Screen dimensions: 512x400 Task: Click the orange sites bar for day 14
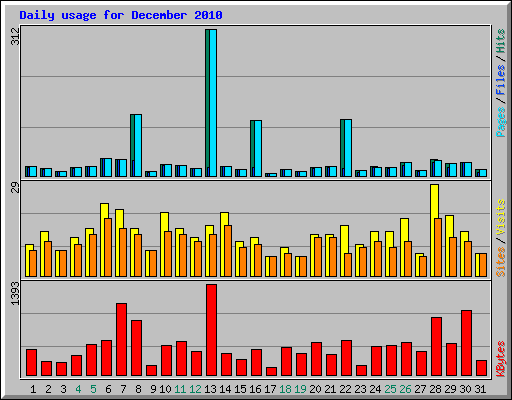point(228,251)
